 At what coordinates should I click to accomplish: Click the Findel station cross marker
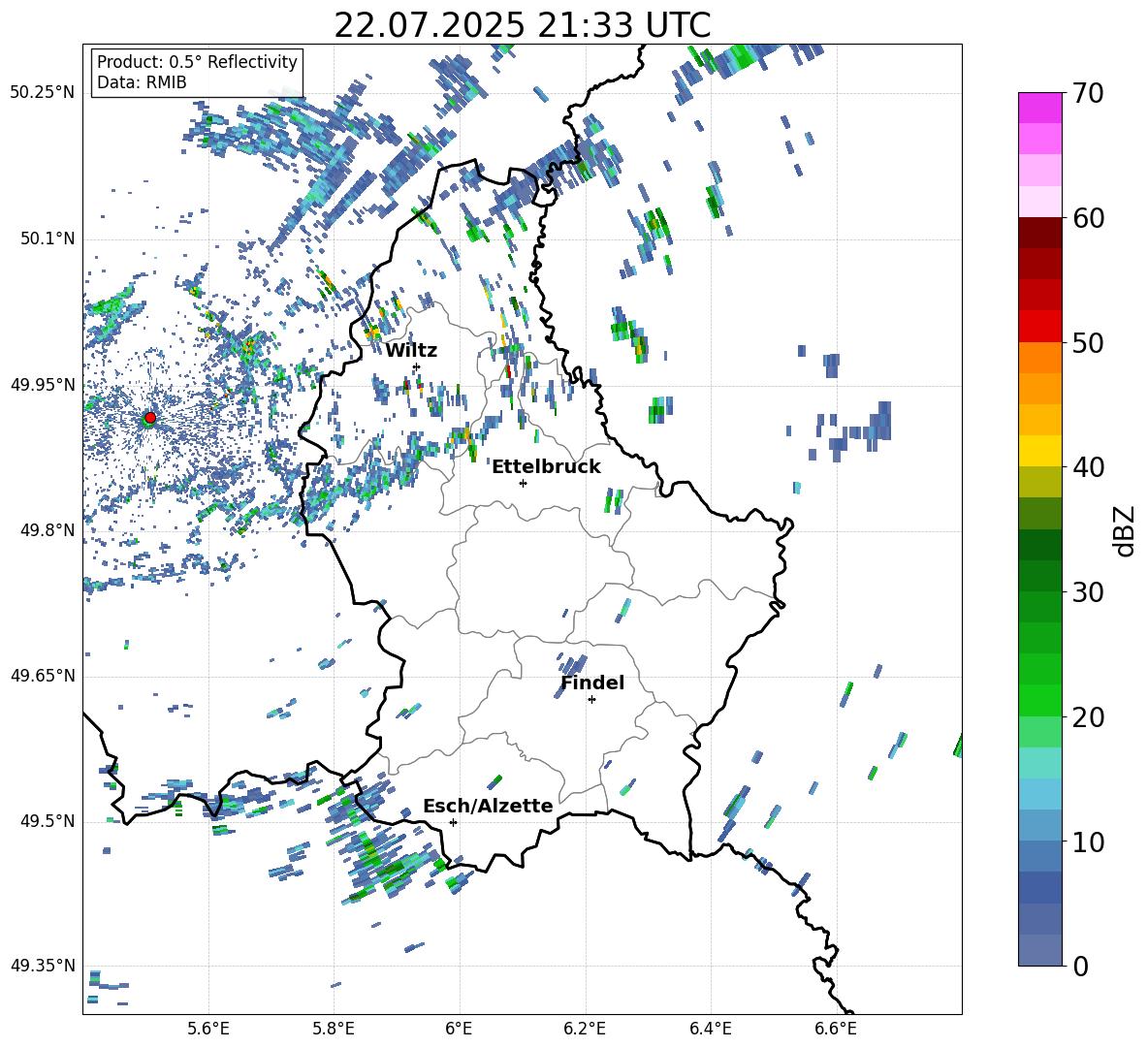click(x=591, y=700)
